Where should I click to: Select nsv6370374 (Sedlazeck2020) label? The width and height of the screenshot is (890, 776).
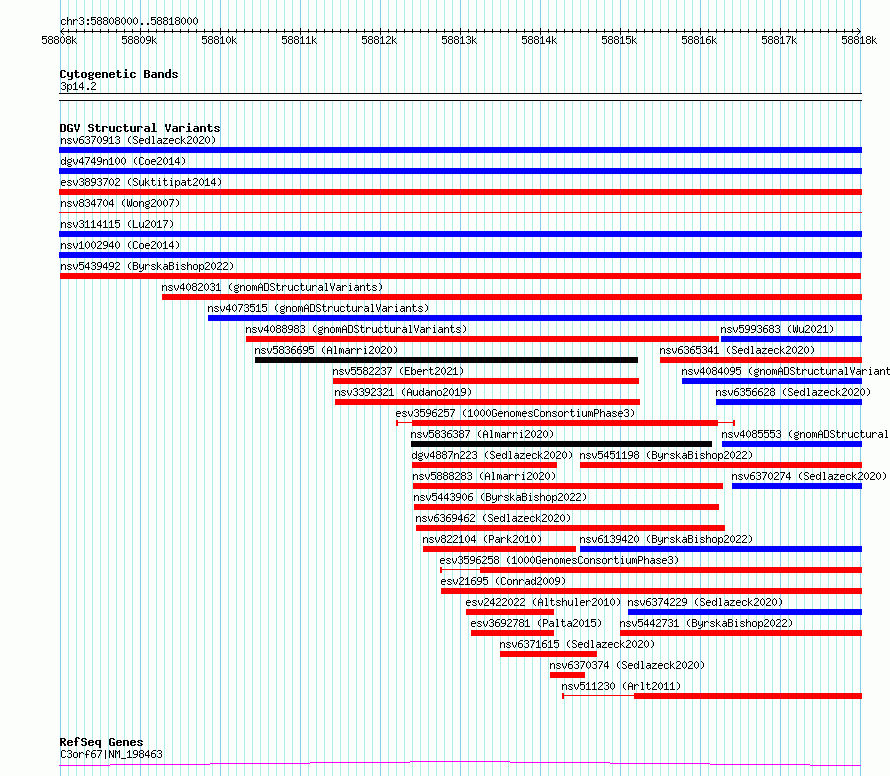tap(627, 665)
